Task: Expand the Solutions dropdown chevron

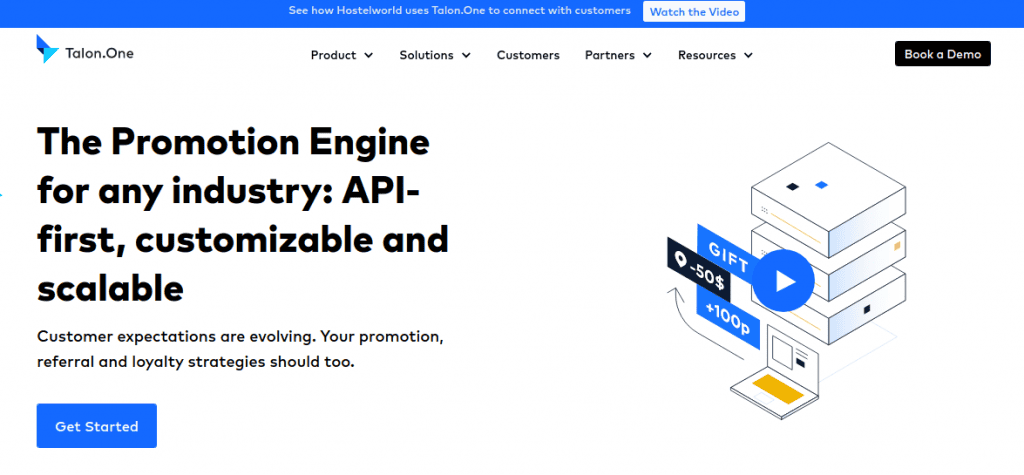Action: 466,56
